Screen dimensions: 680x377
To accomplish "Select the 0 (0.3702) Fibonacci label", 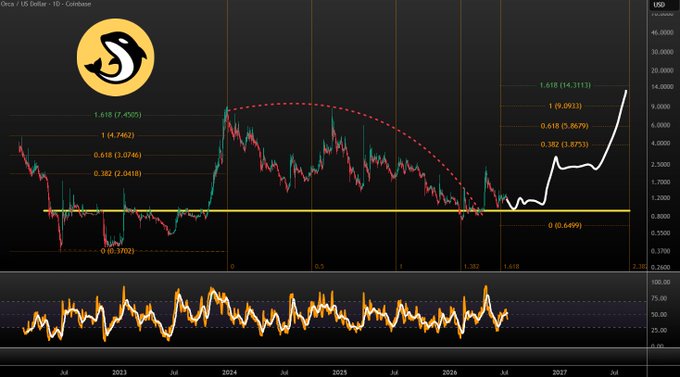I will 118,251.
